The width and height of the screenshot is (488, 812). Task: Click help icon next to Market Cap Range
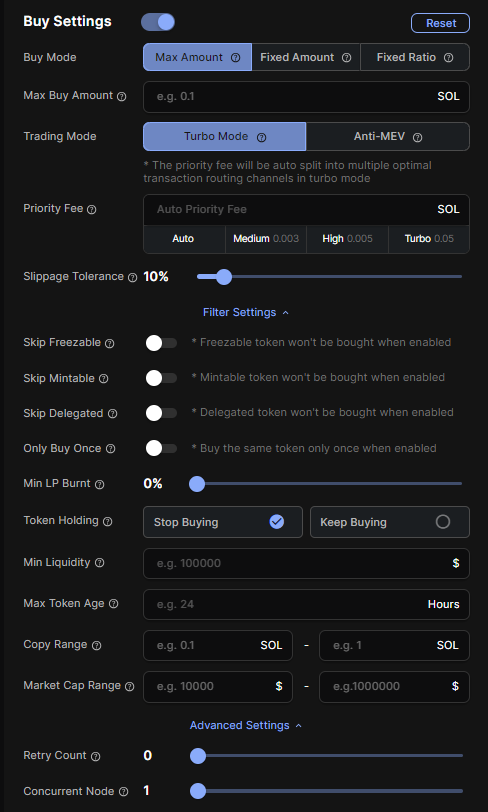pos(130,686)
